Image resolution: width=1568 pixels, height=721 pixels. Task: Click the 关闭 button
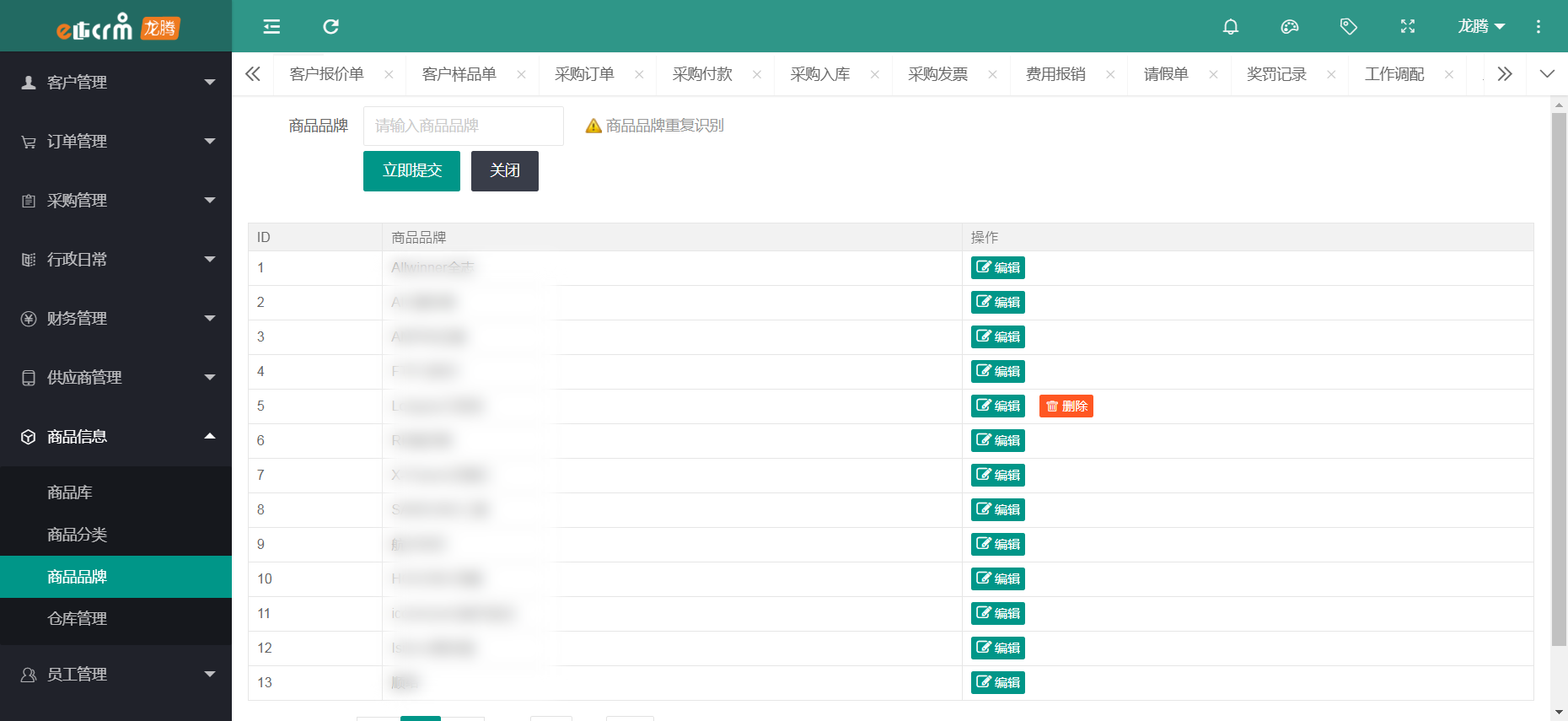(x=504, y=171)
